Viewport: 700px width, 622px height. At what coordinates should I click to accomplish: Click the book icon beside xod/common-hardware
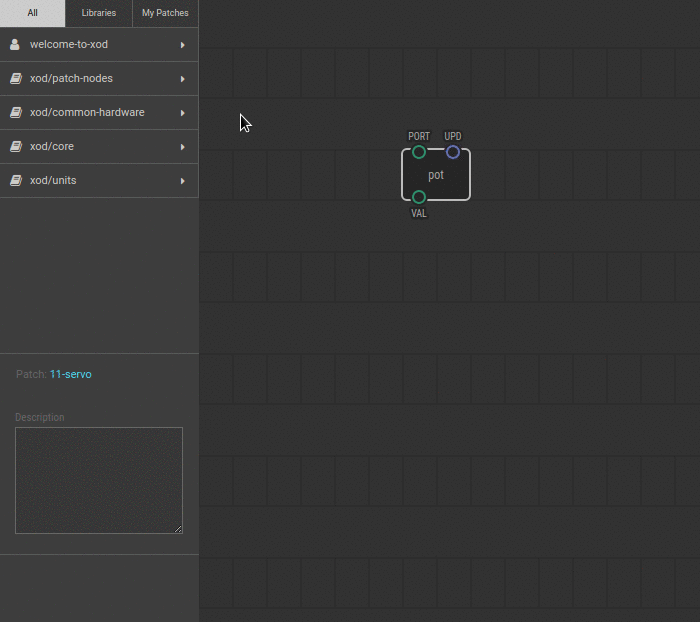[x=15, y=113]
